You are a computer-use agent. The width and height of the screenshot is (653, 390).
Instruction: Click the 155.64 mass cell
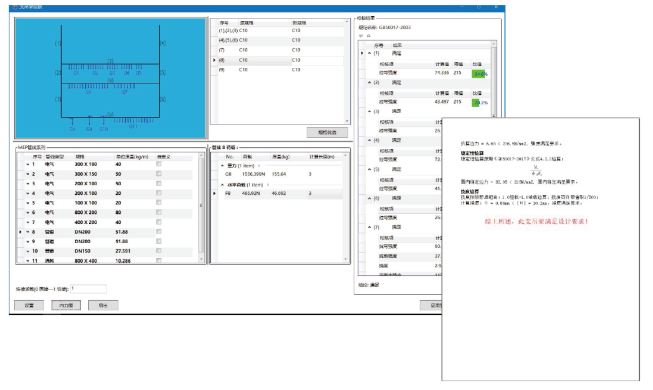coord(279,174)
